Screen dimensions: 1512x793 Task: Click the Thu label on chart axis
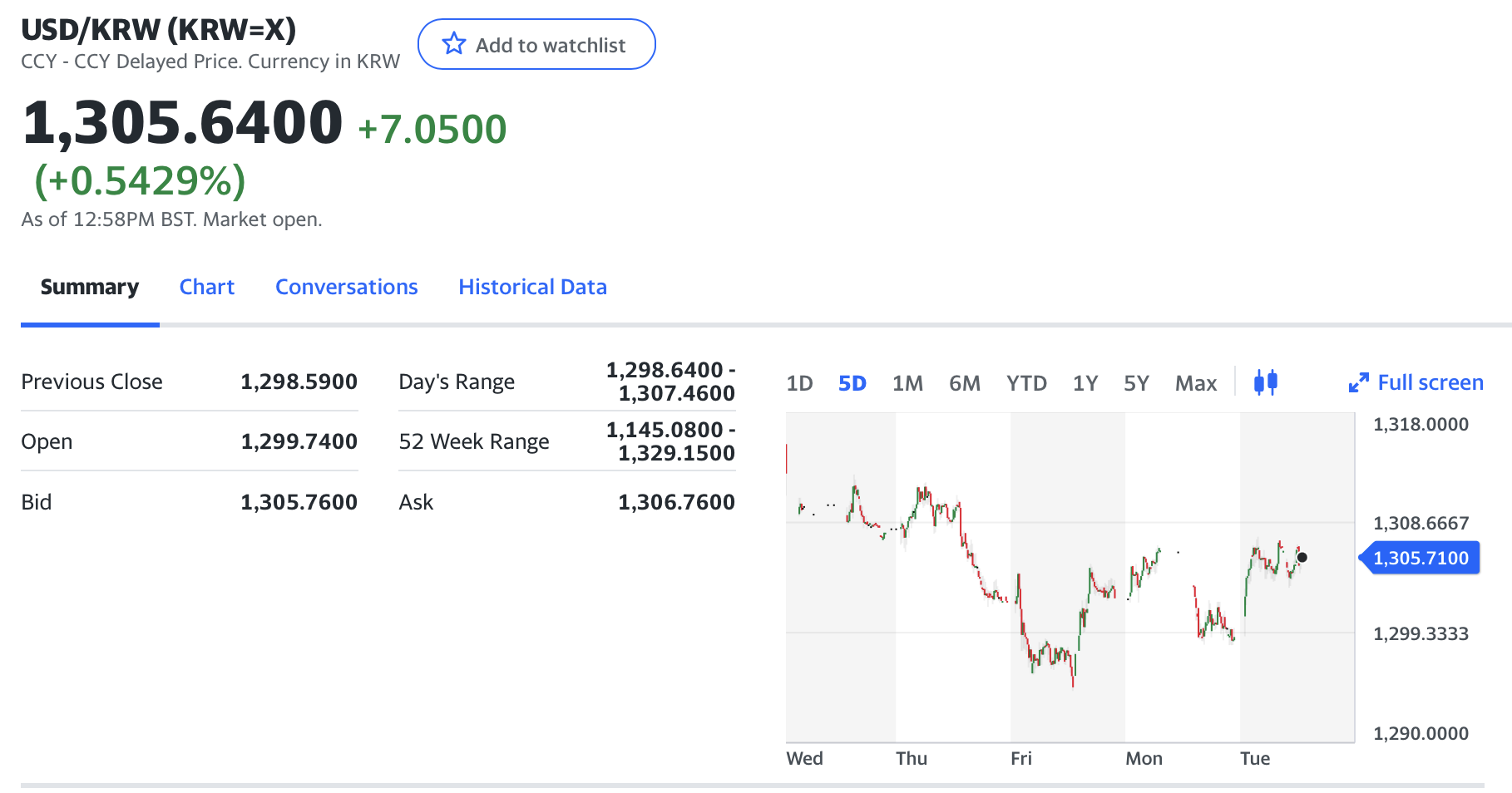tap(912, 758)
